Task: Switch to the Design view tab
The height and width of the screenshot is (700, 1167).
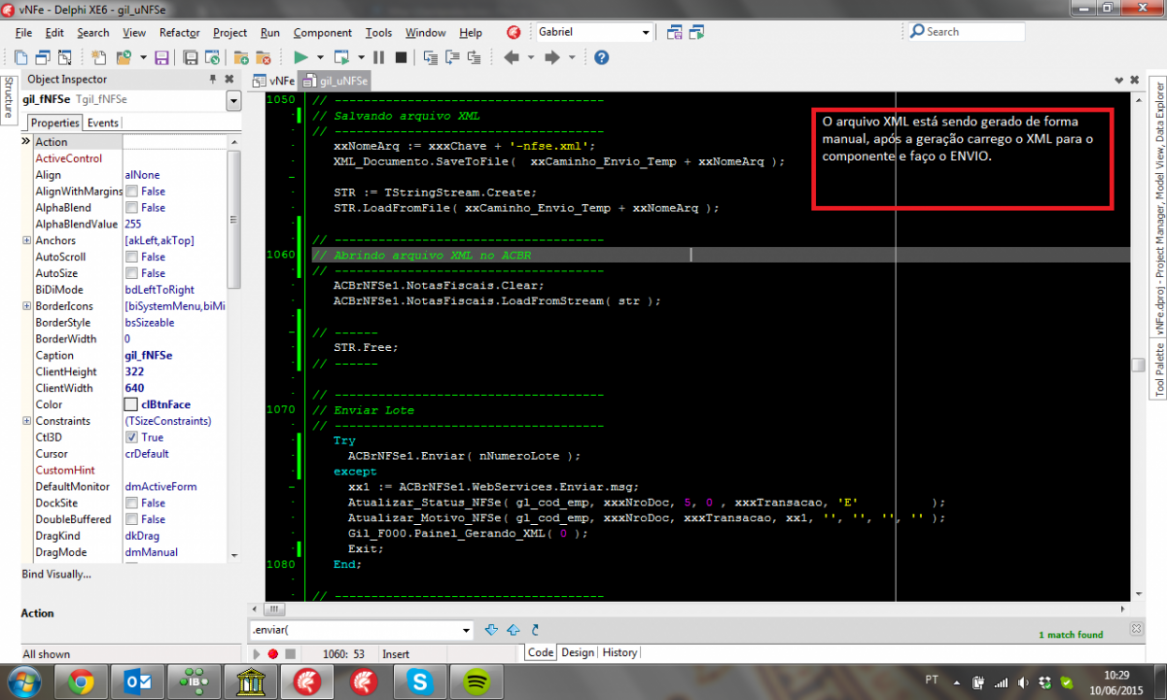Action: coord(578,652)
